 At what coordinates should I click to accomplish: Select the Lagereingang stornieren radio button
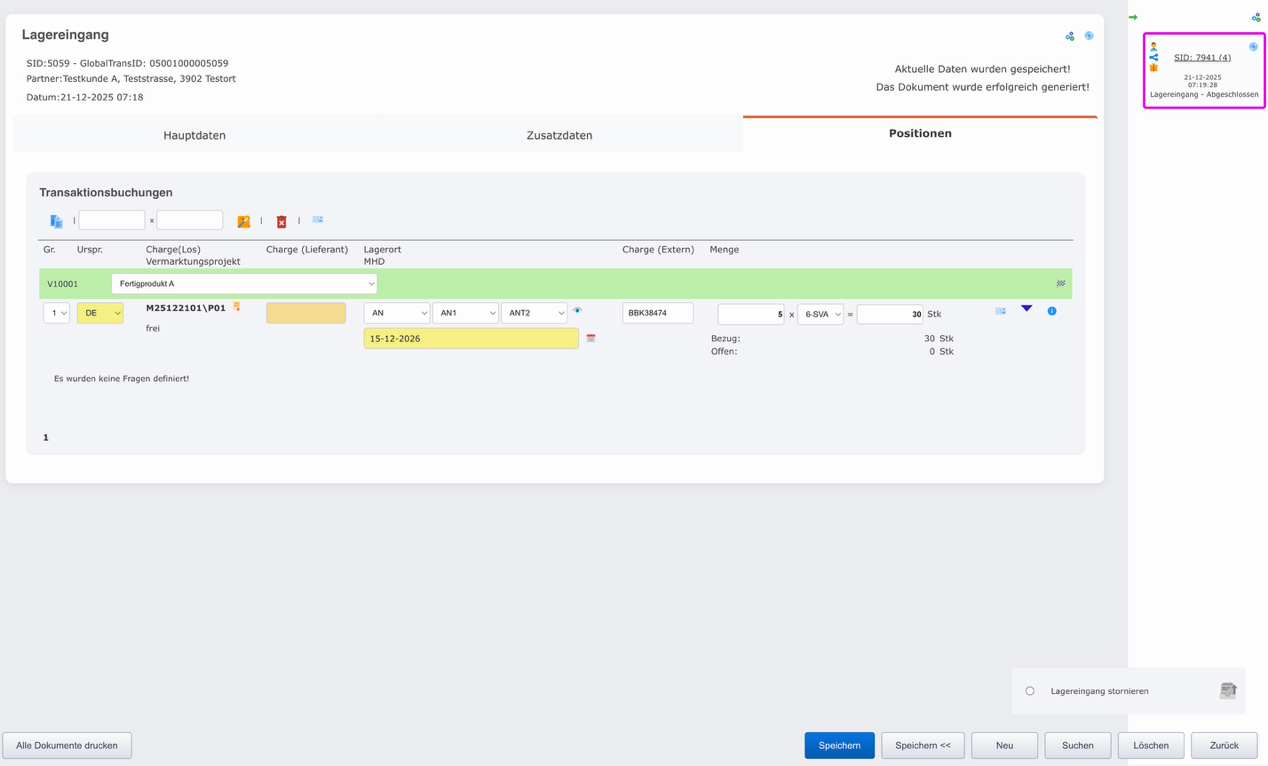[x=1030, y=691]
